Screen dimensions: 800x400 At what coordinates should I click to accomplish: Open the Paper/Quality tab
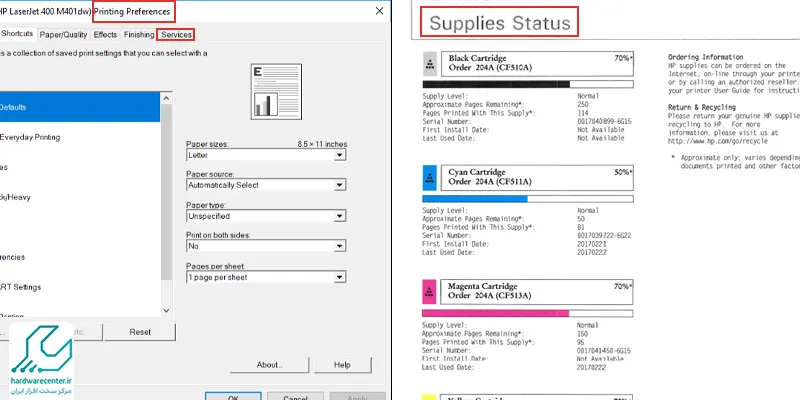[x=63, y=35]
